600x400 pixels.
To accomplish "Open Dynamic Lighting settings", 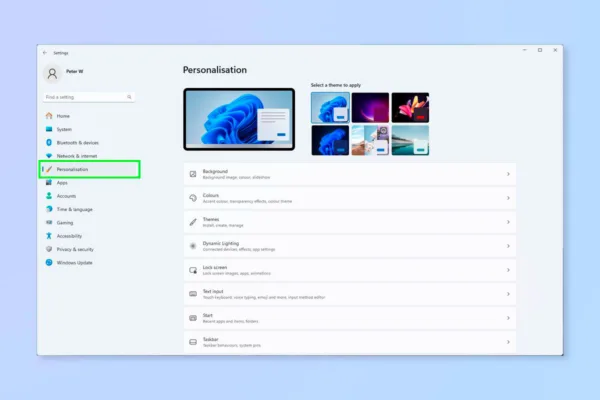I will pos(350,246).
